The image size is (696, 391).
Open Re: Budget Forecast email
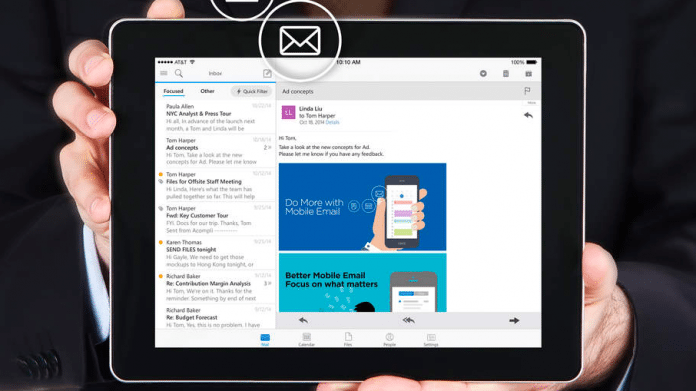(216, 317)
